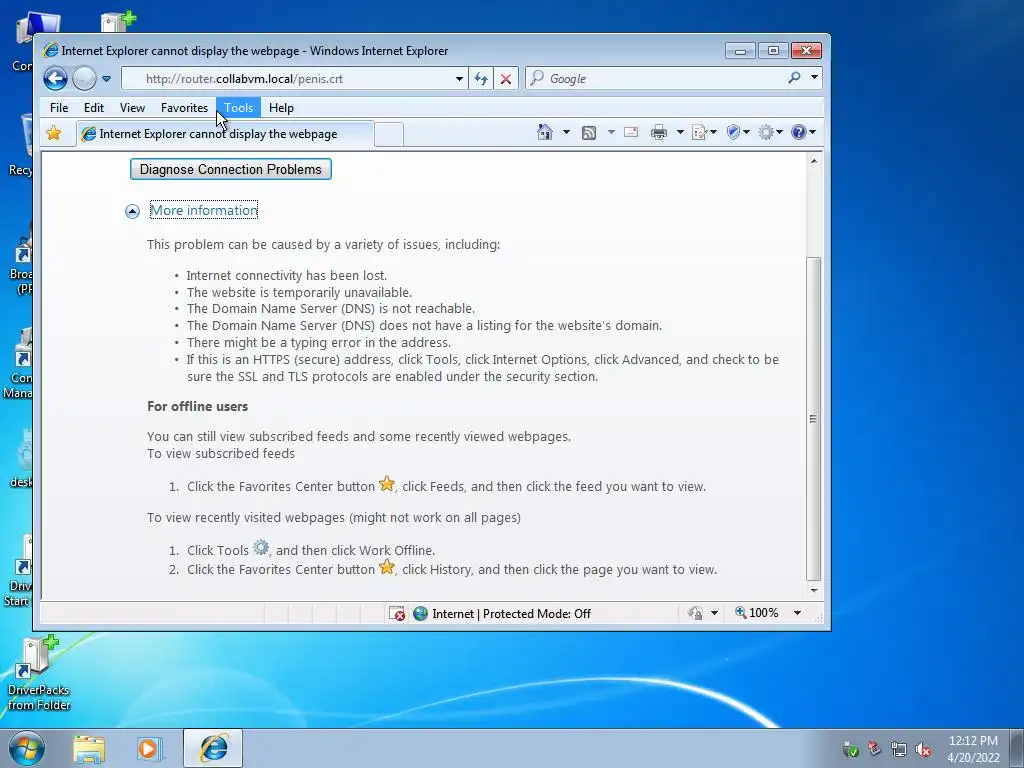Click the Internet zone globe icon
Screen dimensions: 1024x768
click(421, 613)
